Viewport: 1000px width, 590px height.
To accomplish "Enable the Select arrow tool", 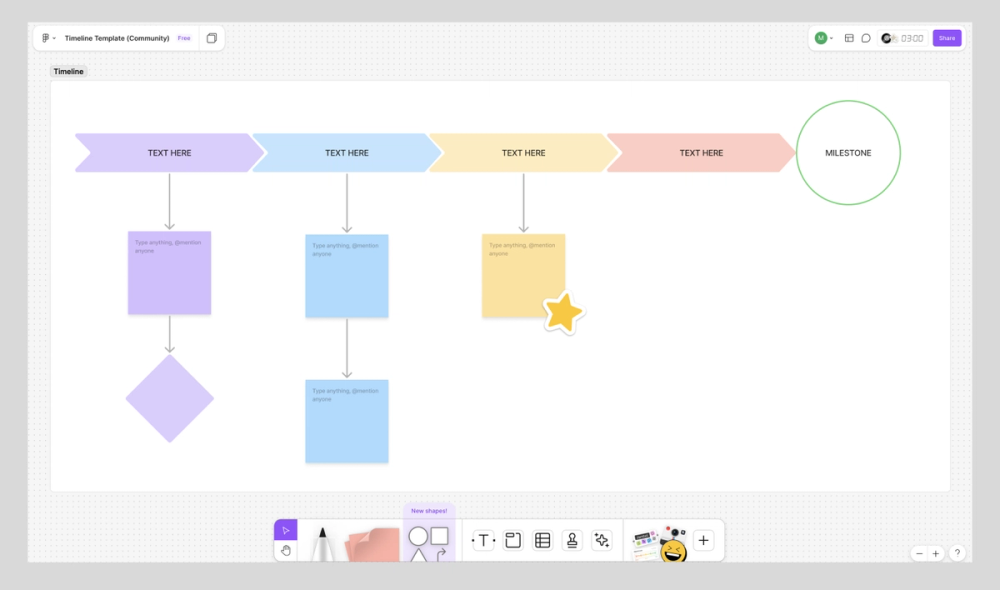I will [x=285, y=528].
